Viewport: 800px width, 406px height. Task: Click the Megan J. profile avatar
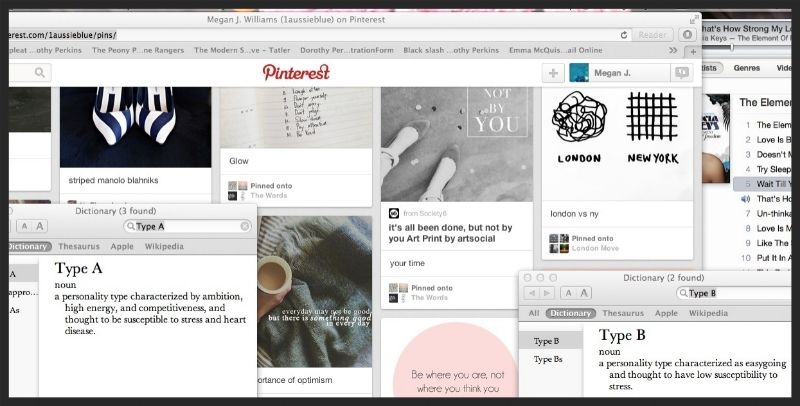pyautogui.click(x=579, y=73)
